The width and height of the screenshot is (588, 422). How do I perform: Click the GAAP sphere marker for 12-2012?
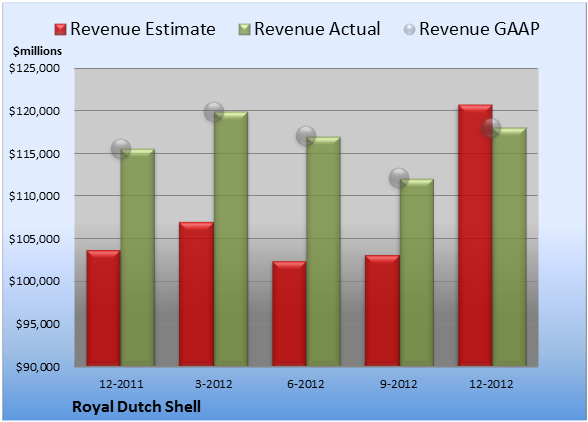click(x=491, y=128)
